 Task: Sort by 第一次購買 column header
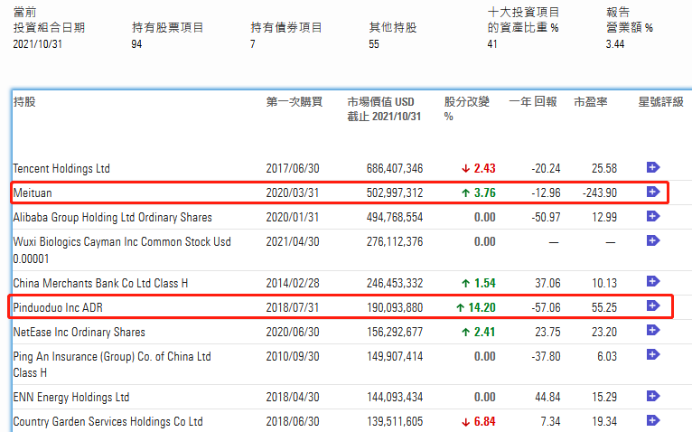[294, 102]
